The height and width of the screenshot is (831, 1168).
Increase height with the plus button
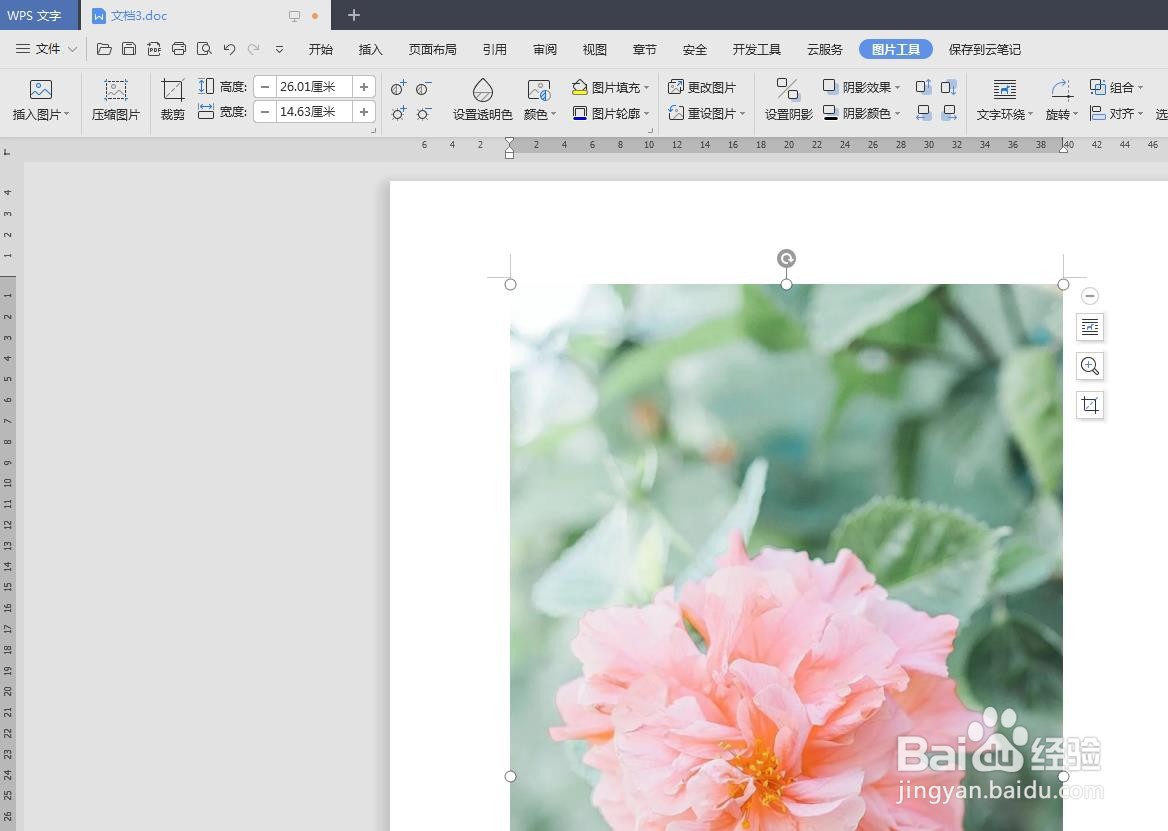tap(364, 87)
